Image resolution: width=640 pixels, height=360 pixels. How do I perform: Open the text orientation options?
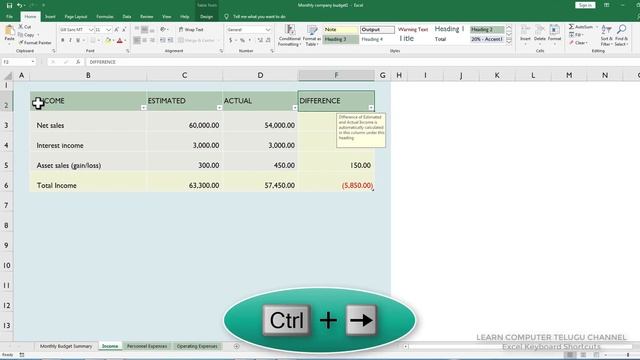tap(163, 30)
